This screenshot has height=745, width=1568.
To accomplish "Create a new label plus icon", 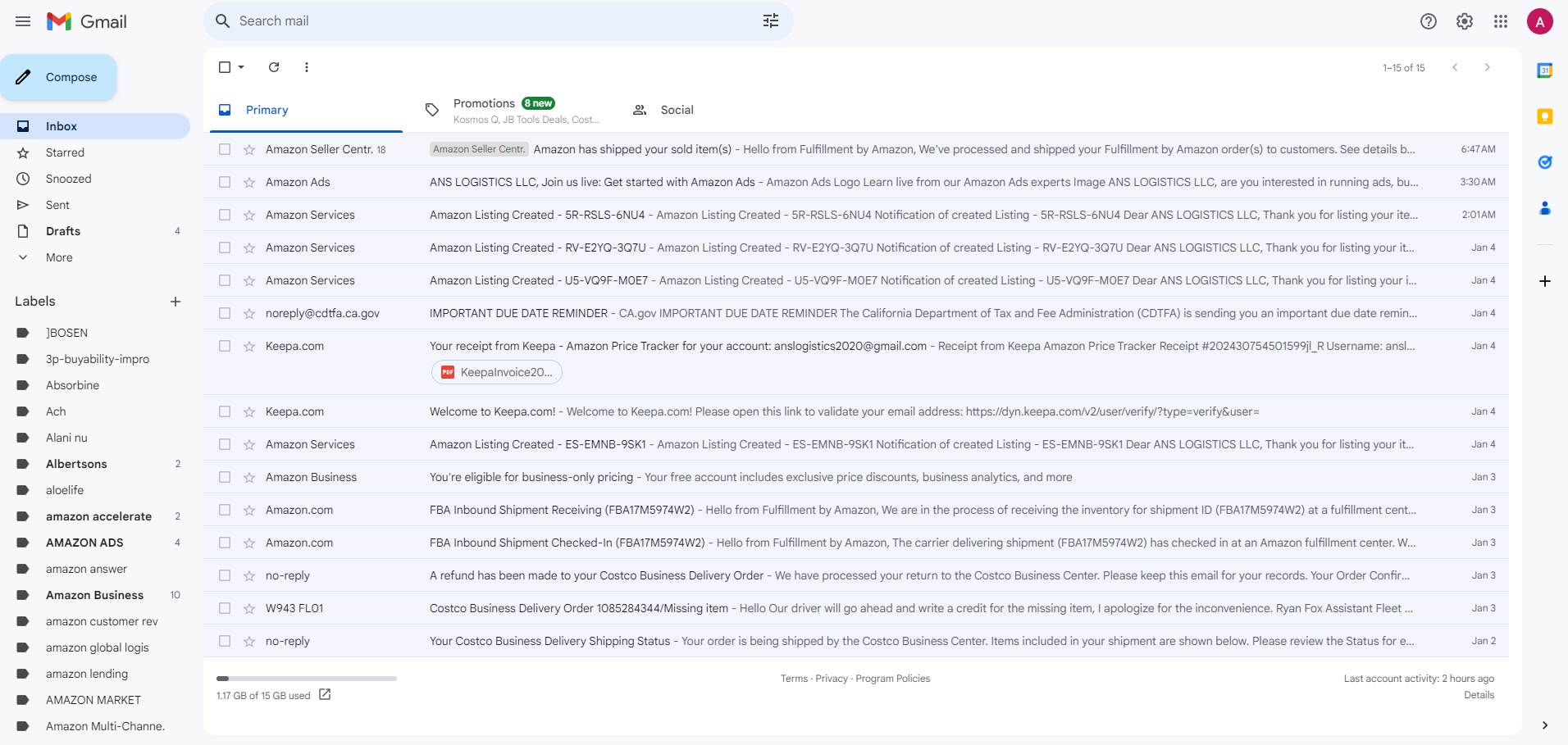I will 175,302.
